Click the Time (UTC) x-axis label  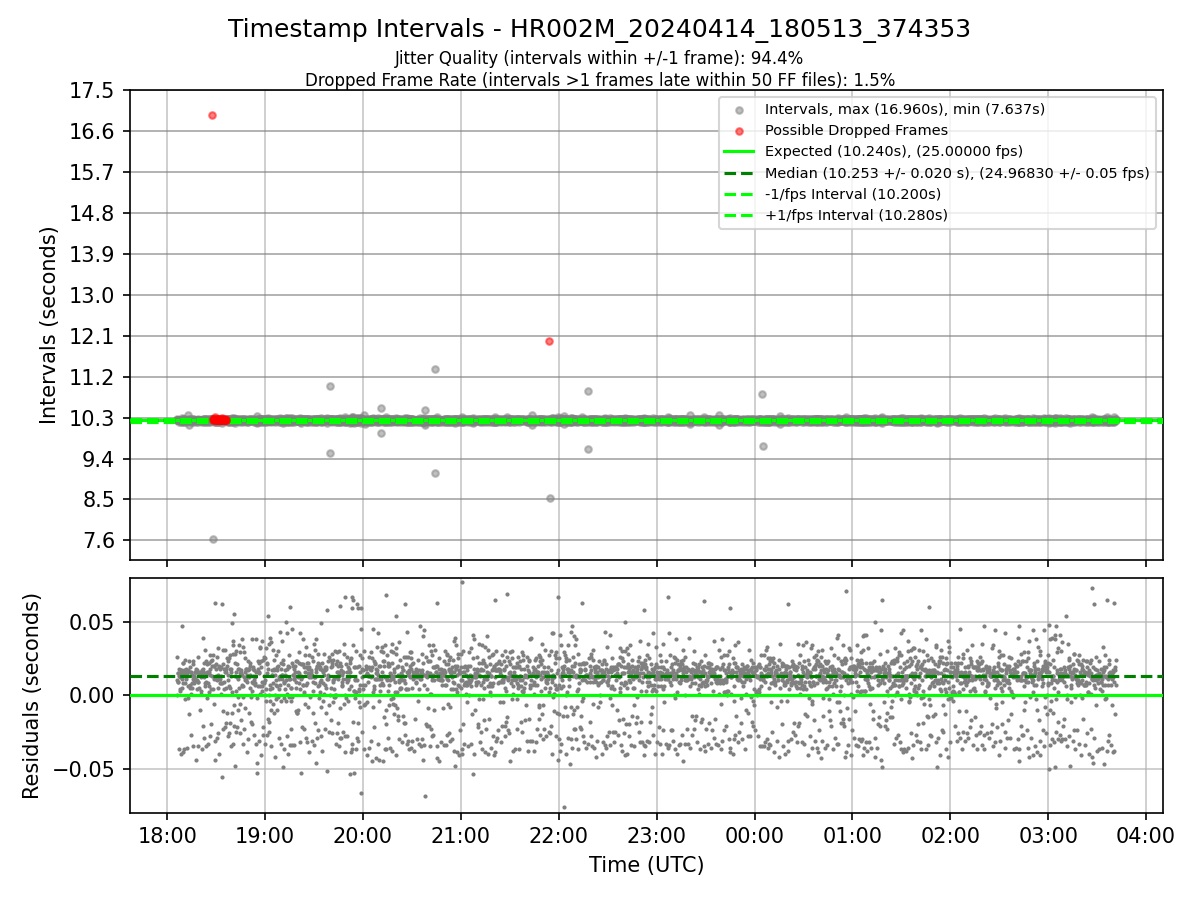[646, 865]
